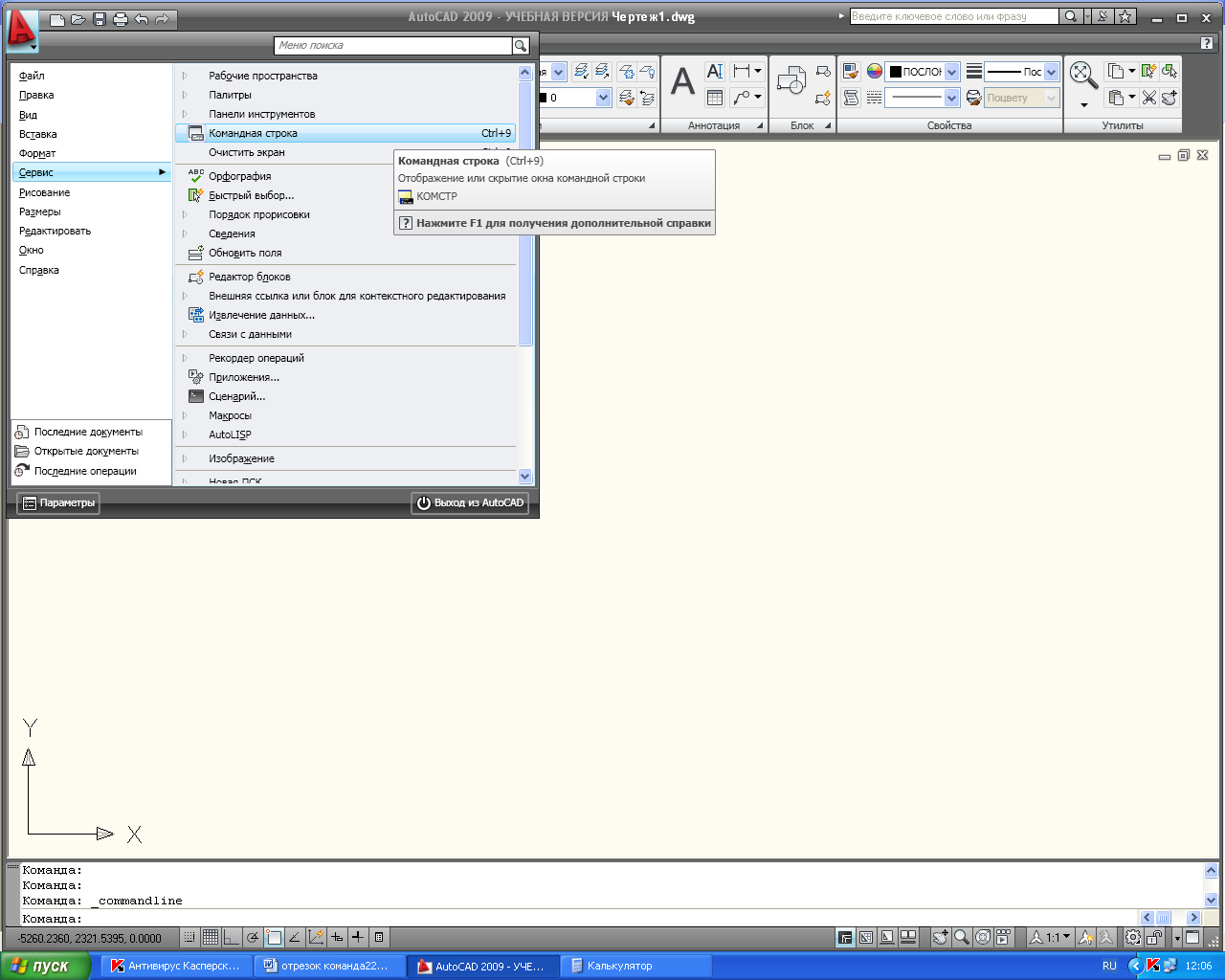The width and height of the screenshot is (1225, 980).
Task: Click the toolbar lock padlock icon
Action: pos(1155,938)
